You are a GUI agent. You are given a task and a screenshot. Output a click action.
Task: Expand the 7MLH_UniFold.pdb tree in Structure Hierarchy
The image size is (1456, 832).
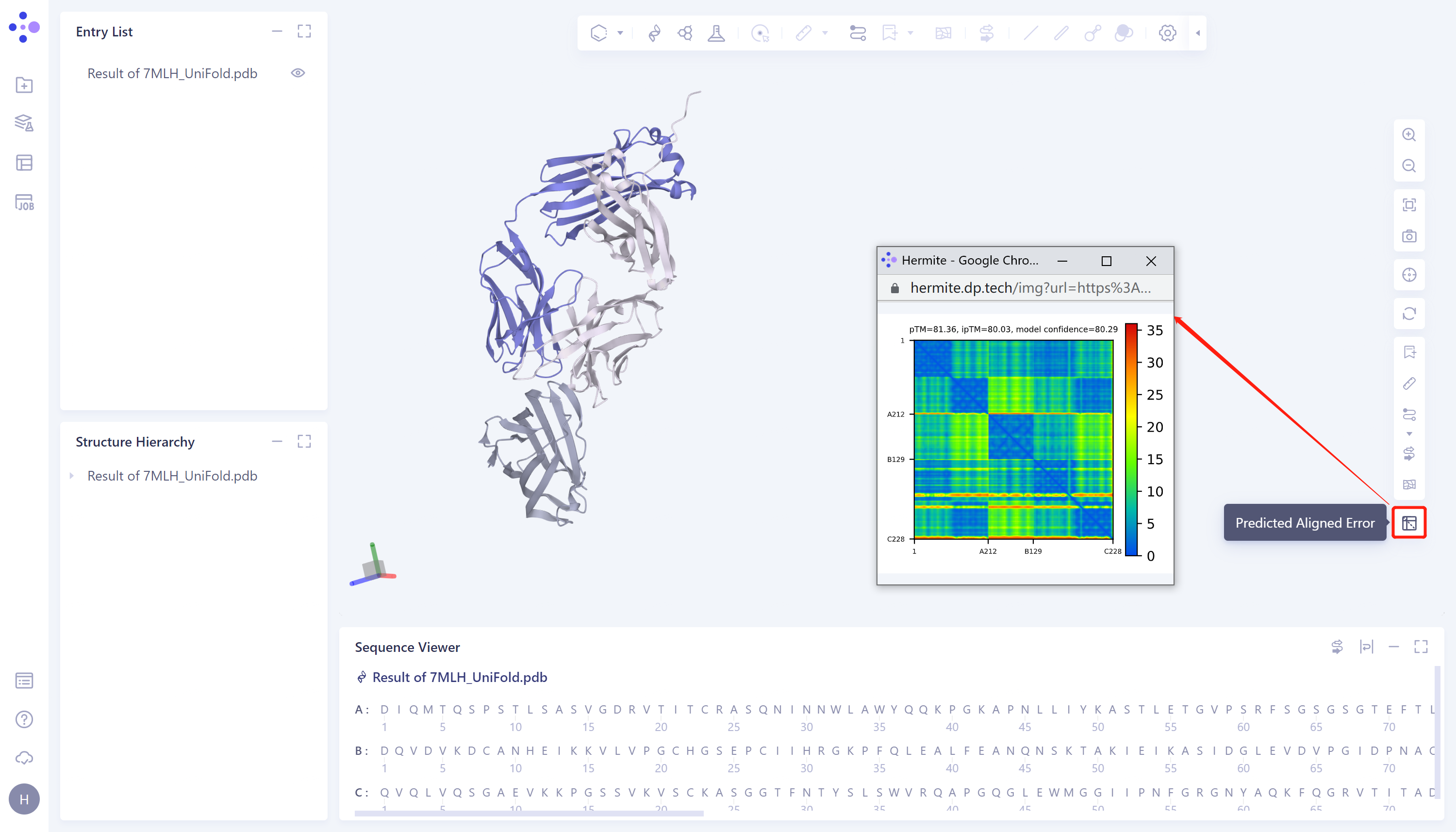click(x=71, y=475)
